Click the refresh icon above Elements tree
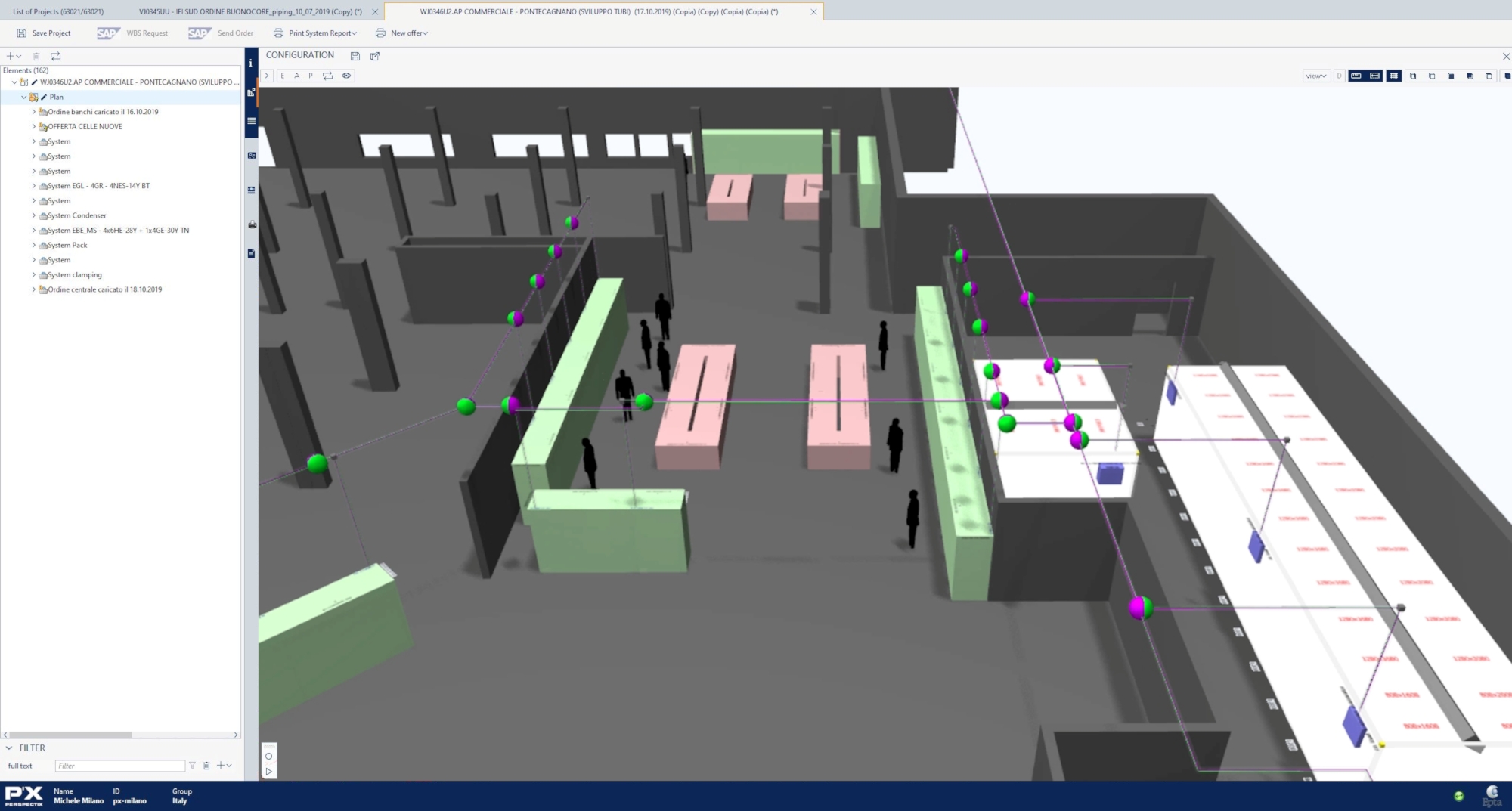Viewport: 1512px width, 811px height. (55, 56)
